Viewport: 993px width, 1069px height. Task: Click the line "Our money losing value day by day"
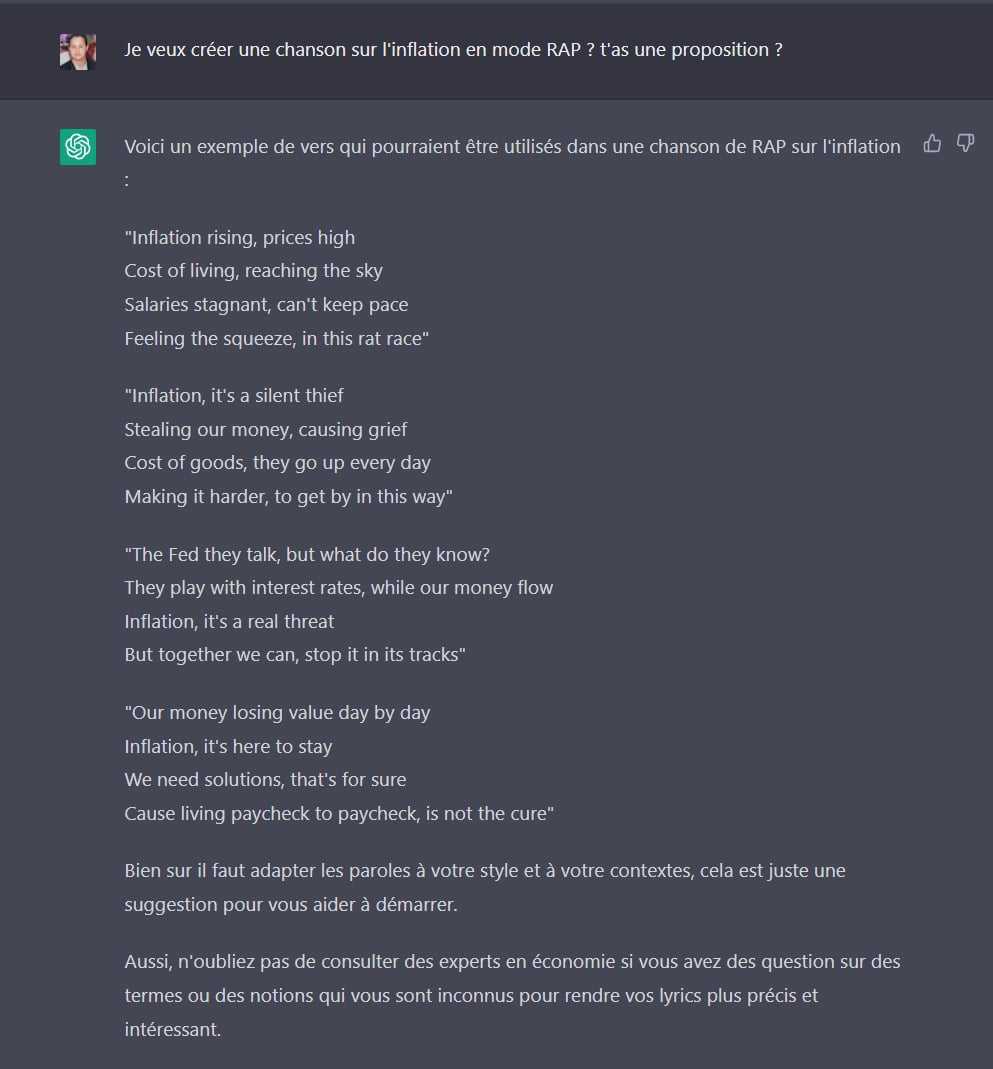click(277, 712)
